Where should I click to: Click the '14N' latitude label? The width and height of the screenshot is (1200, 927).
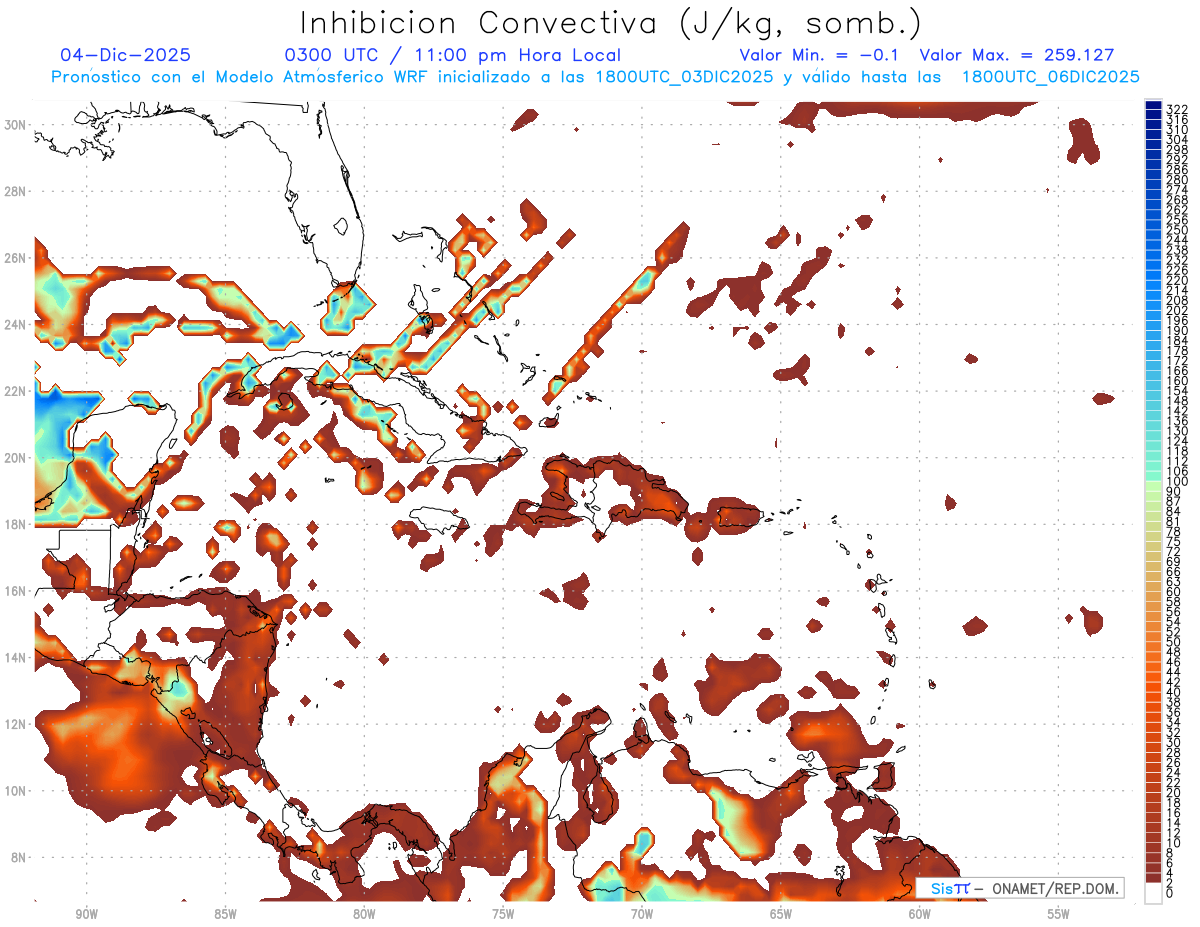[x=14, y=658]
